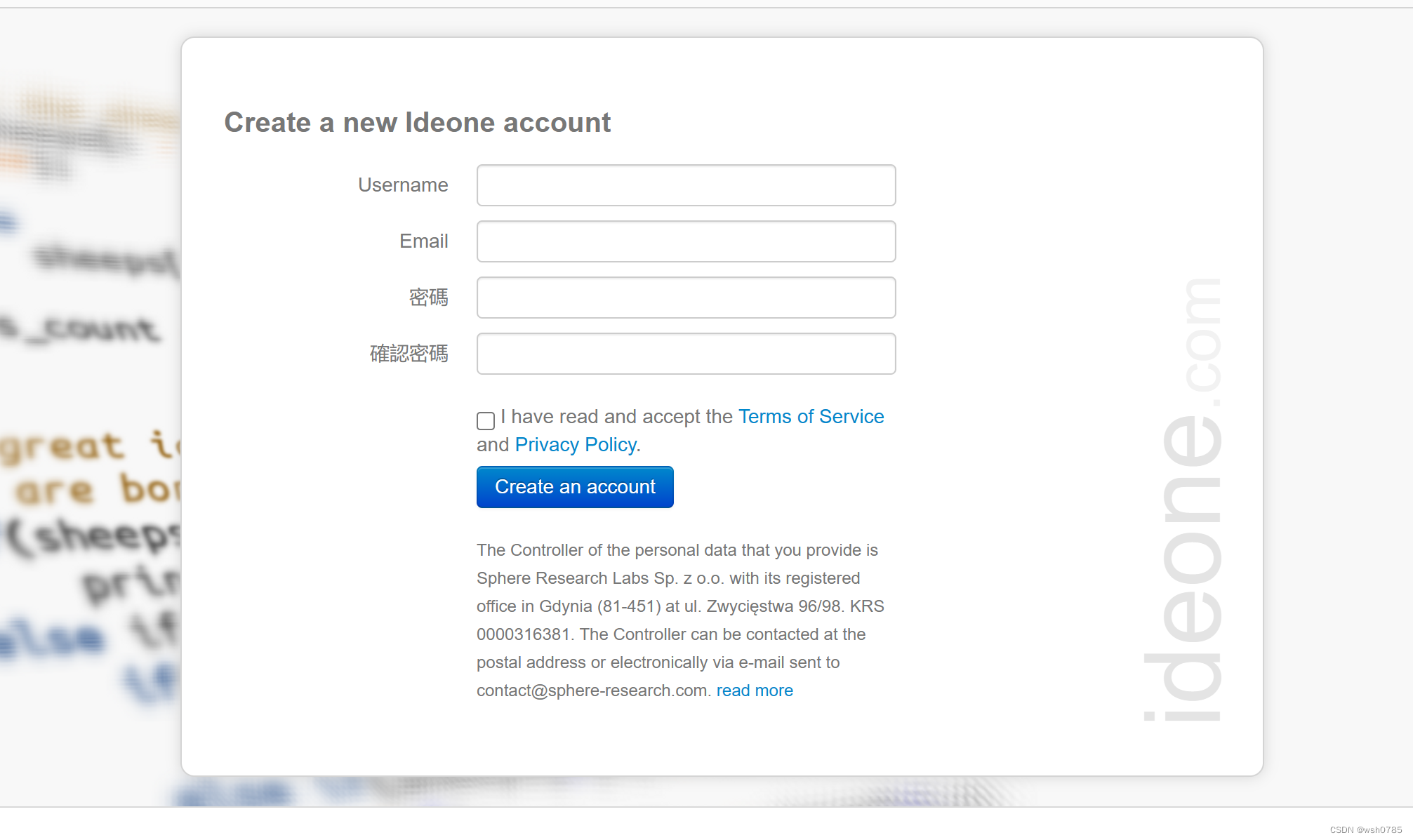Open the Terms of Service link
This screenshot has height=840, width=1413.
tap(811, 417)
